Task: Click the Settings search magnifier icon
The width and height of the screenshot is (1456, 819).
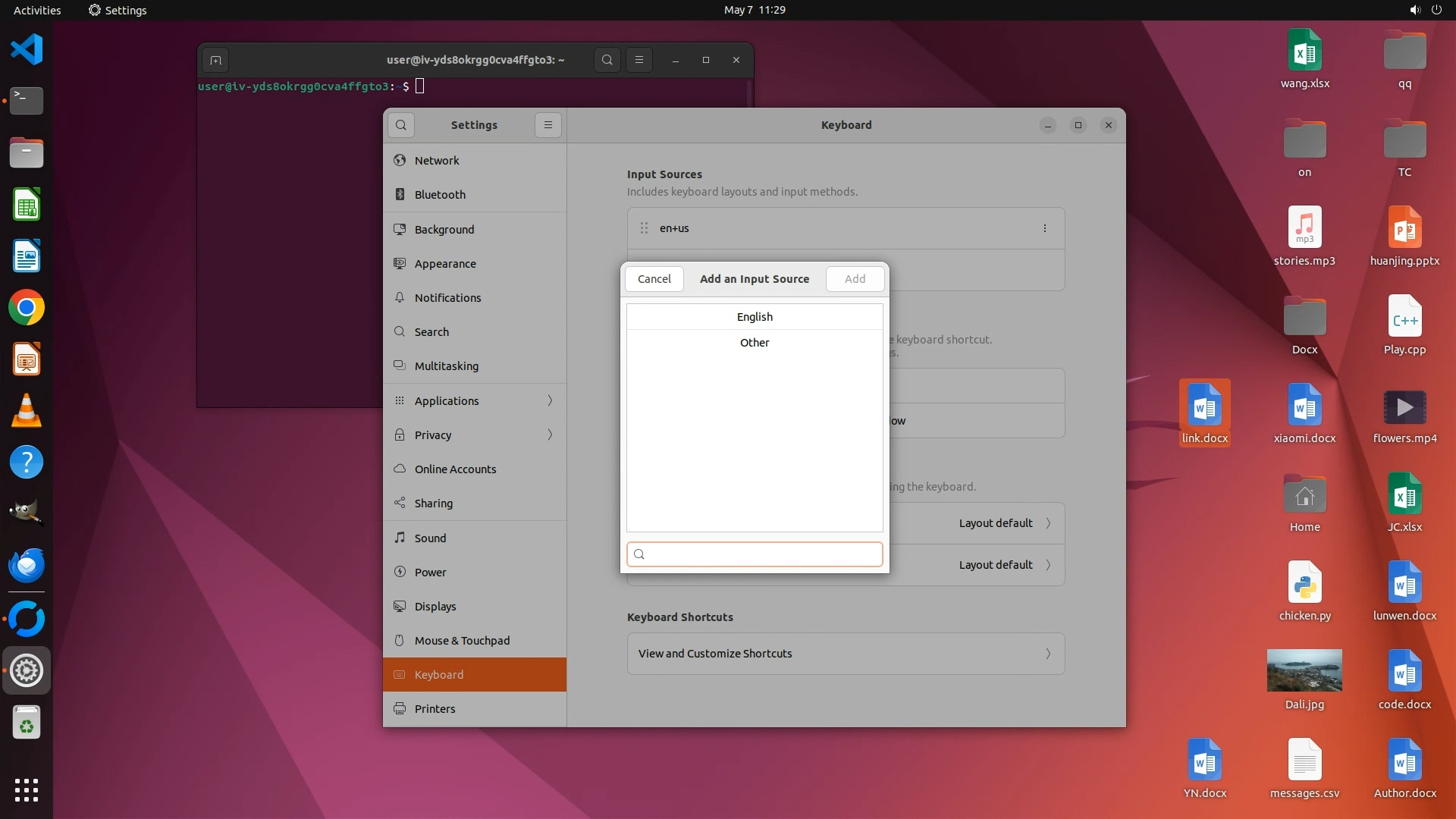Action: (x=401, y=125)
